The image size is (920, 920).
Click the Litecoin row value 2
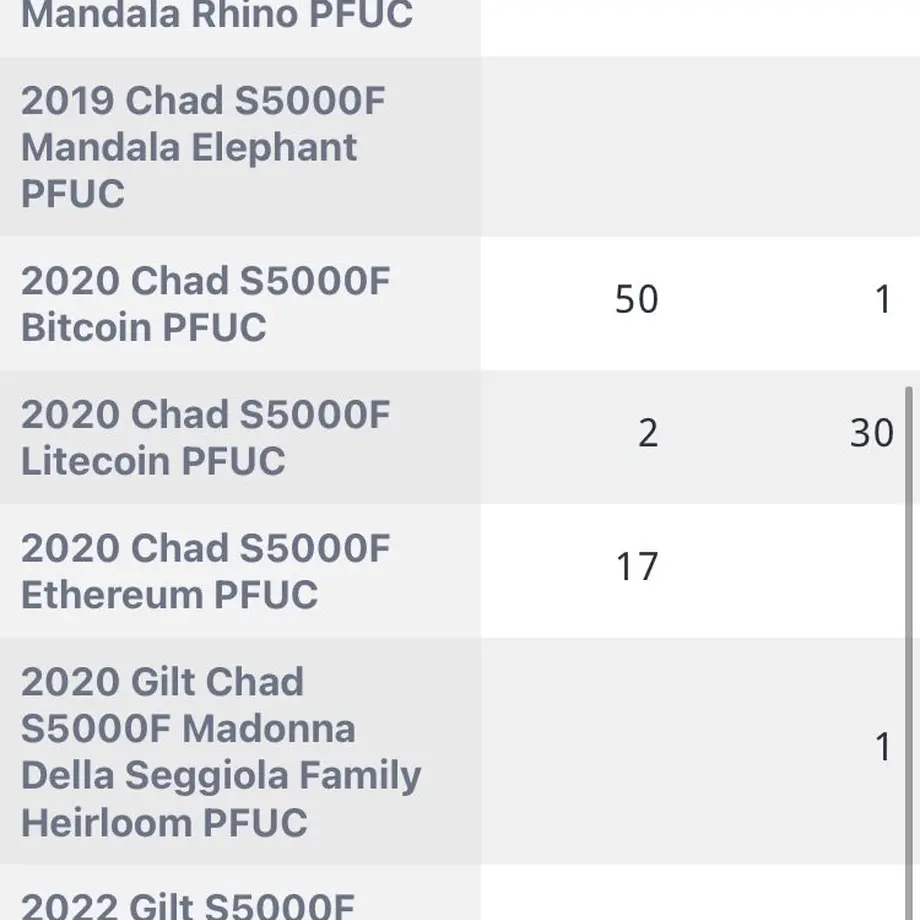[x=648, y=433]
